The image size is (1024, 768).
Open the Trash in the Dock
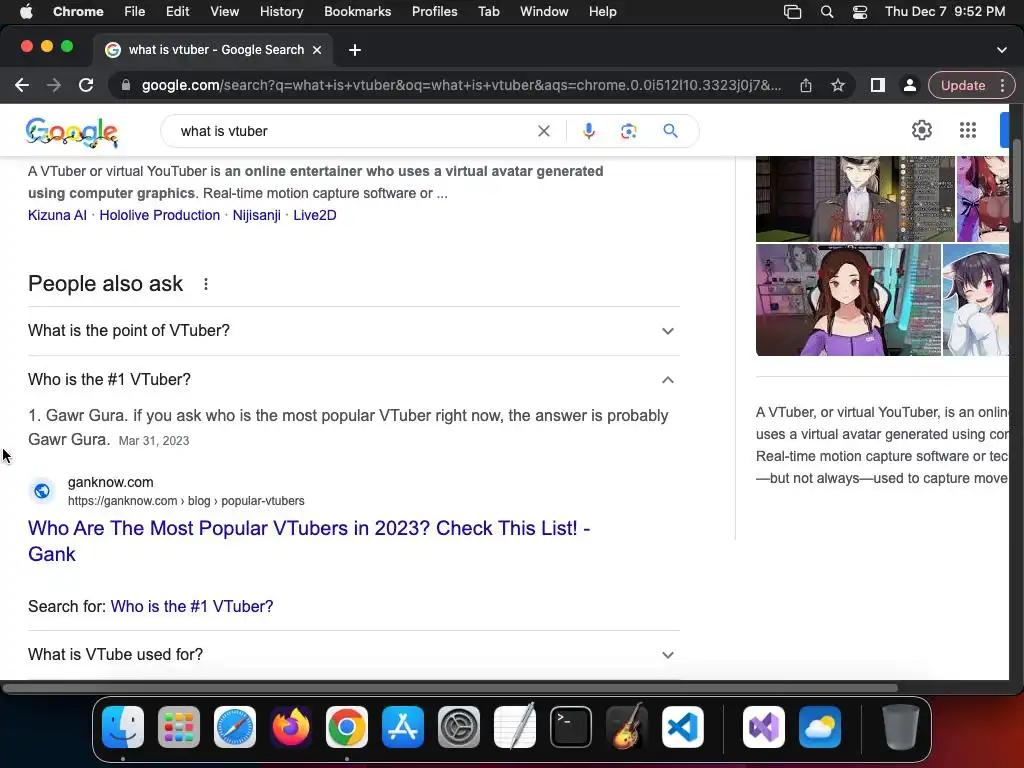(901, 727)
